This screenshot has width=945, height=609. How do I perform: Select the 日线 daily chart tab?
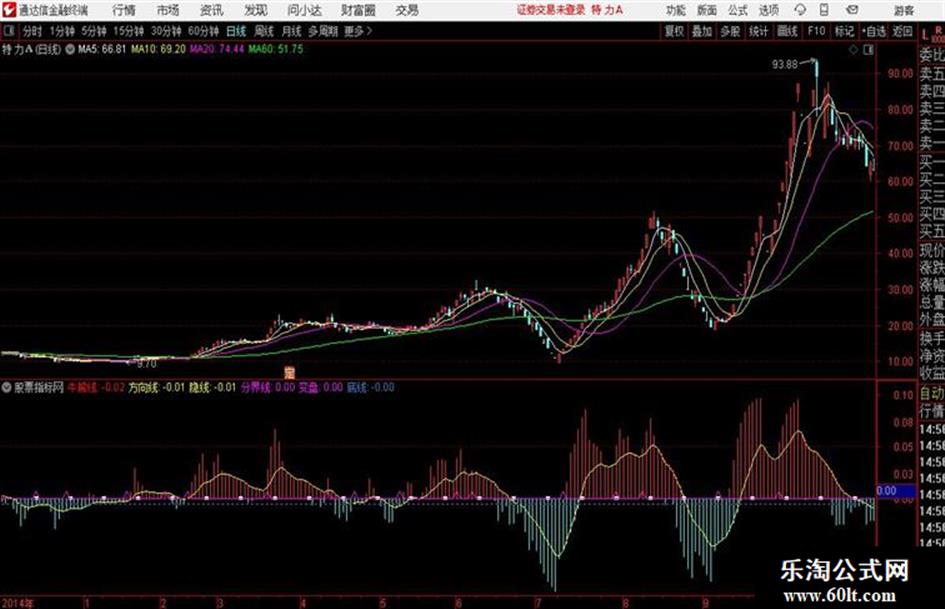click(236, 31)
